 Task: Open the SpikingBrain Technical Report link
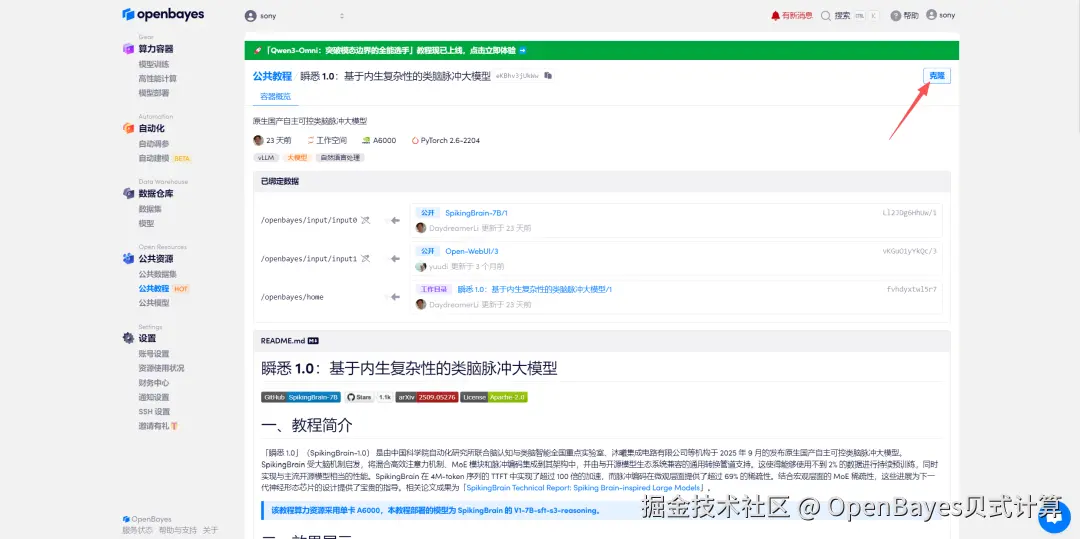click(582, 488)
